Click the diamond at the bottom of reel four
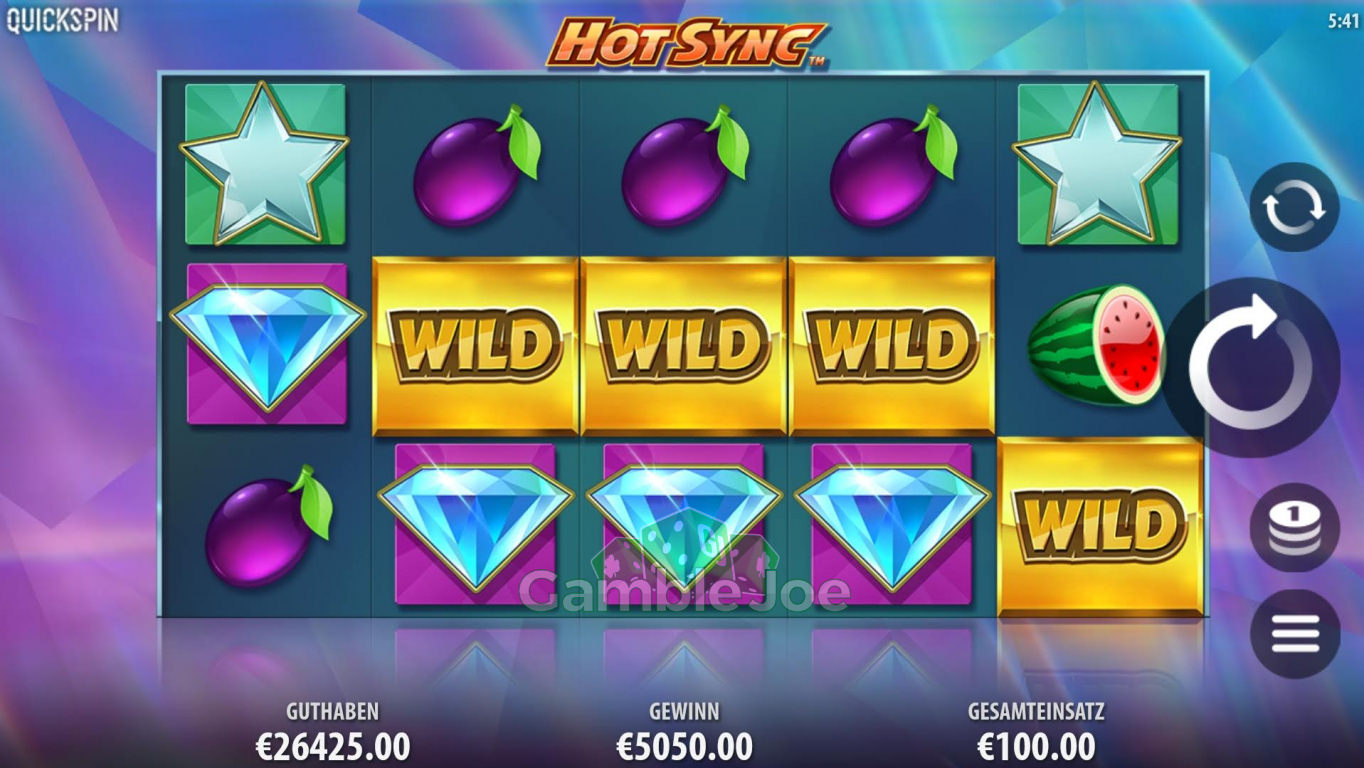 [x=892, y=524]
